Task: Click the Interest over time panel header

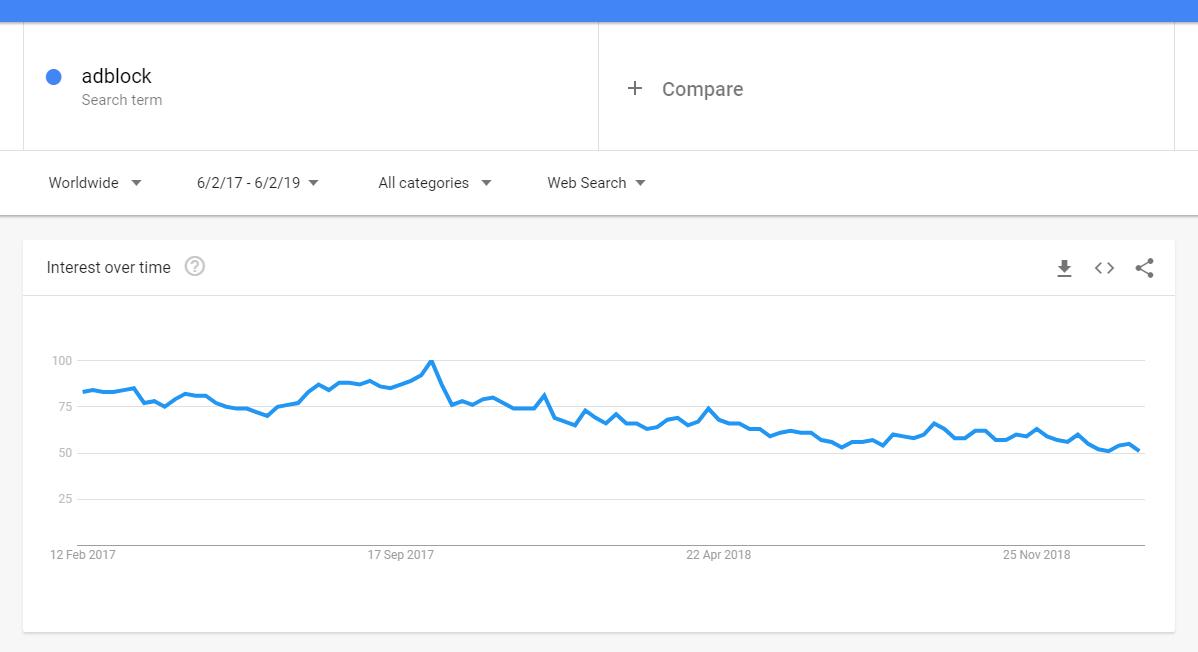Action: (110, 267)
